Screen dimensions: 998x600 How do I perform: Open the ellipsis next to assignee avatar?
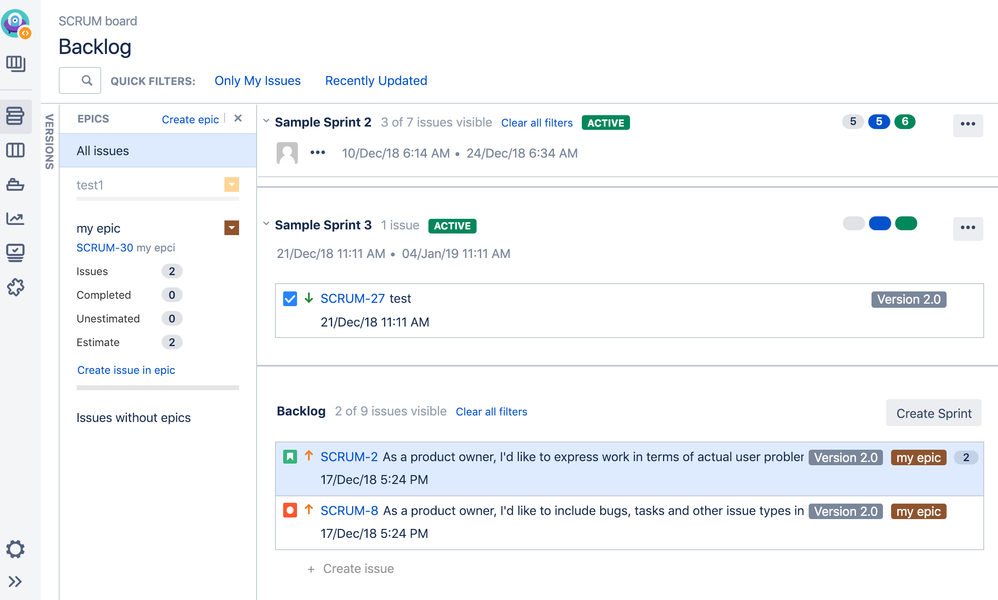tap(318, 153)
